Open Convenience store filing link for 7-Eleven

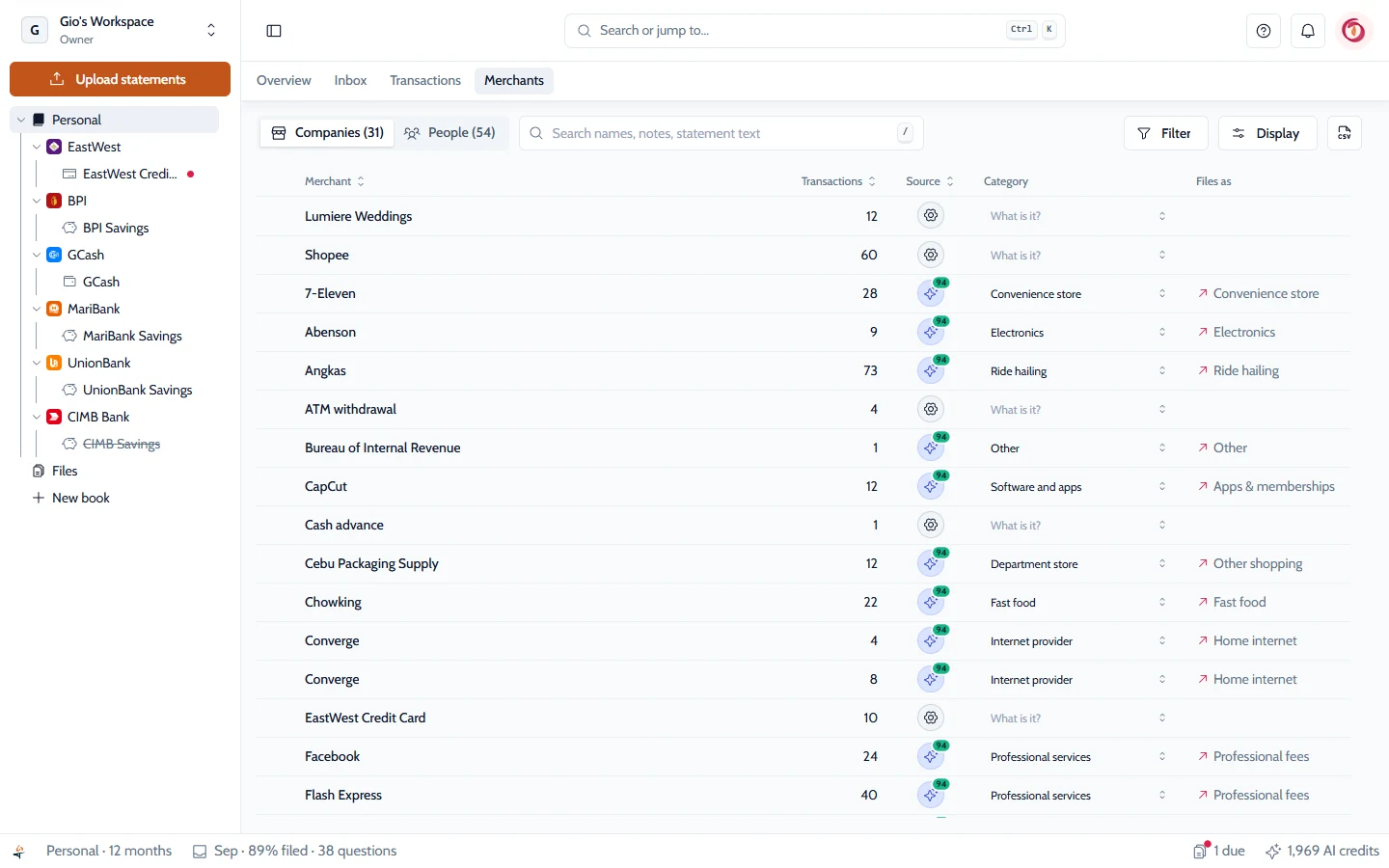click(1258, 293)
